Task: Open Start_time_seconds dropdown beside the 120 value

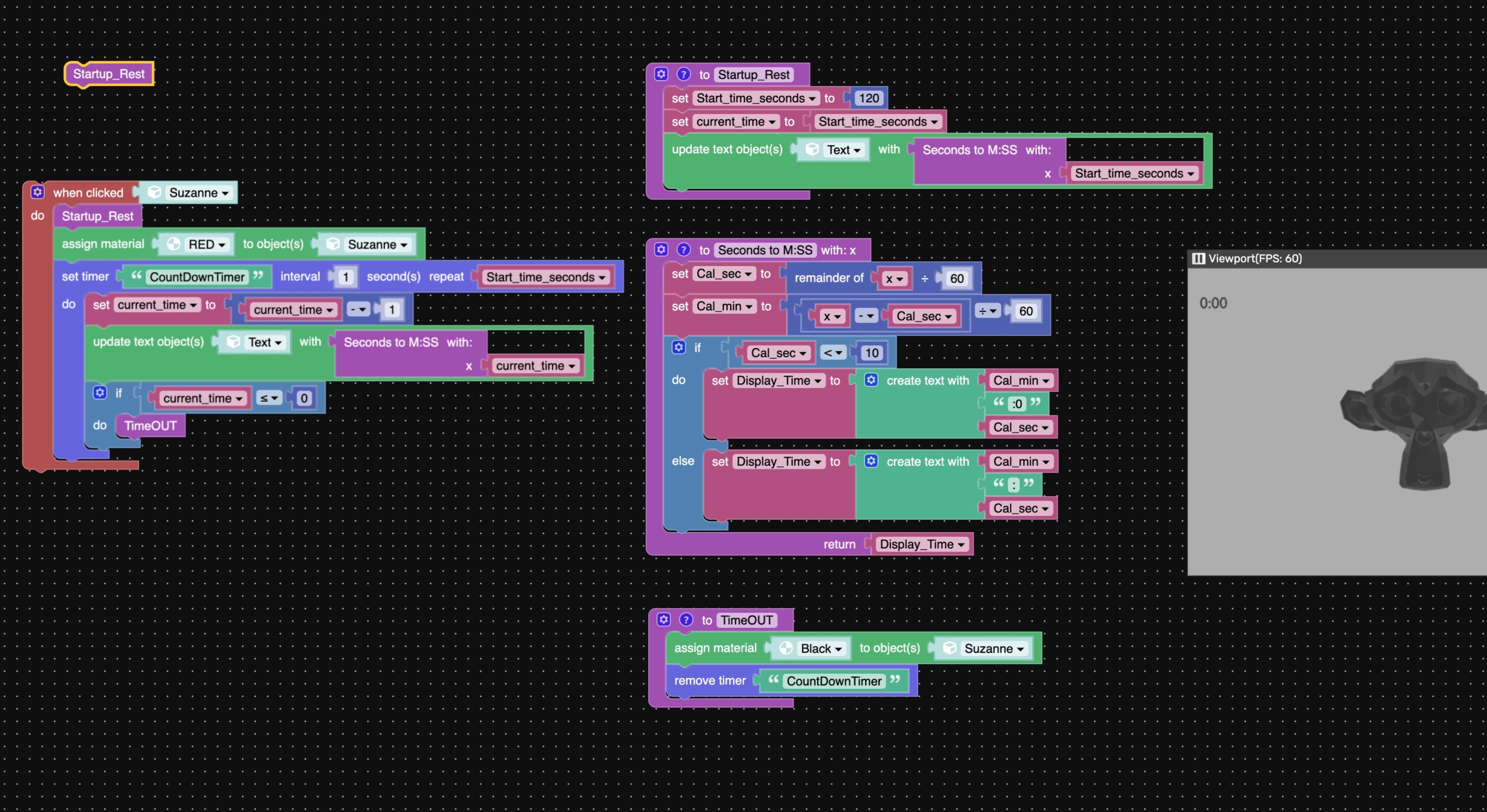Action: pos(756,98)
